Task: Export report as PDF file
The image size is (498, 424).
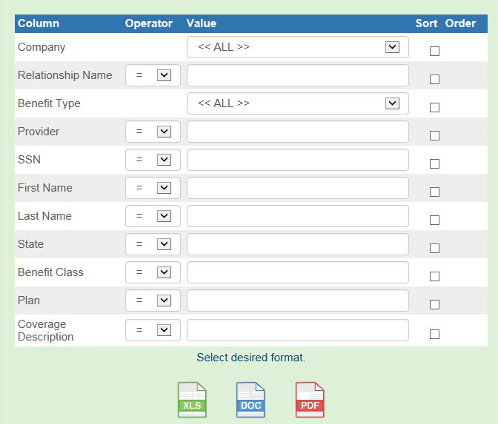Action: click(310, 400)
